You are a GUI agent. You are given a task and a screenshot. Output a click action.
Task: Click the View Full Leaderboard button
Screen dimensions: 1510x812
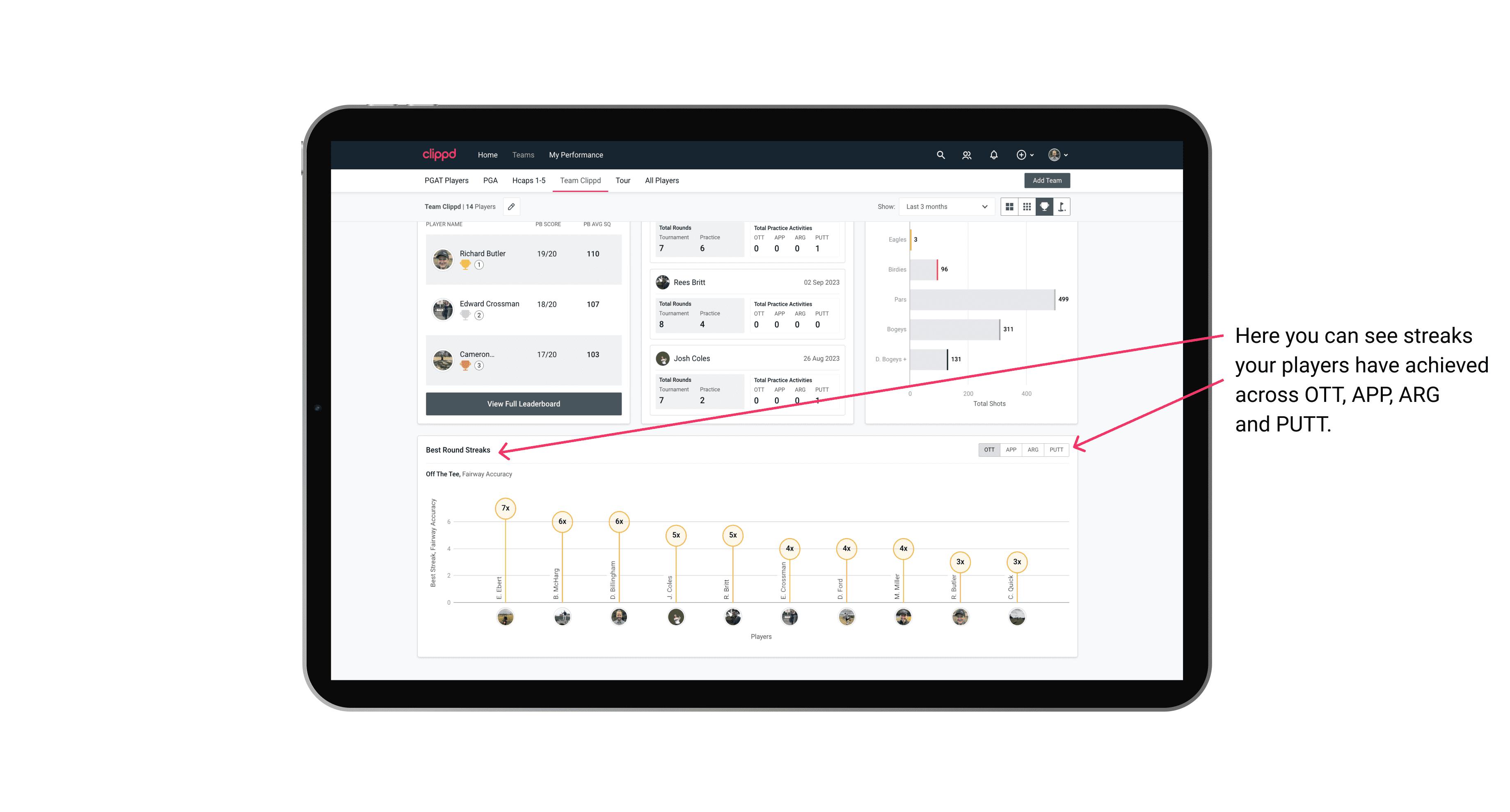coord(524,403)
